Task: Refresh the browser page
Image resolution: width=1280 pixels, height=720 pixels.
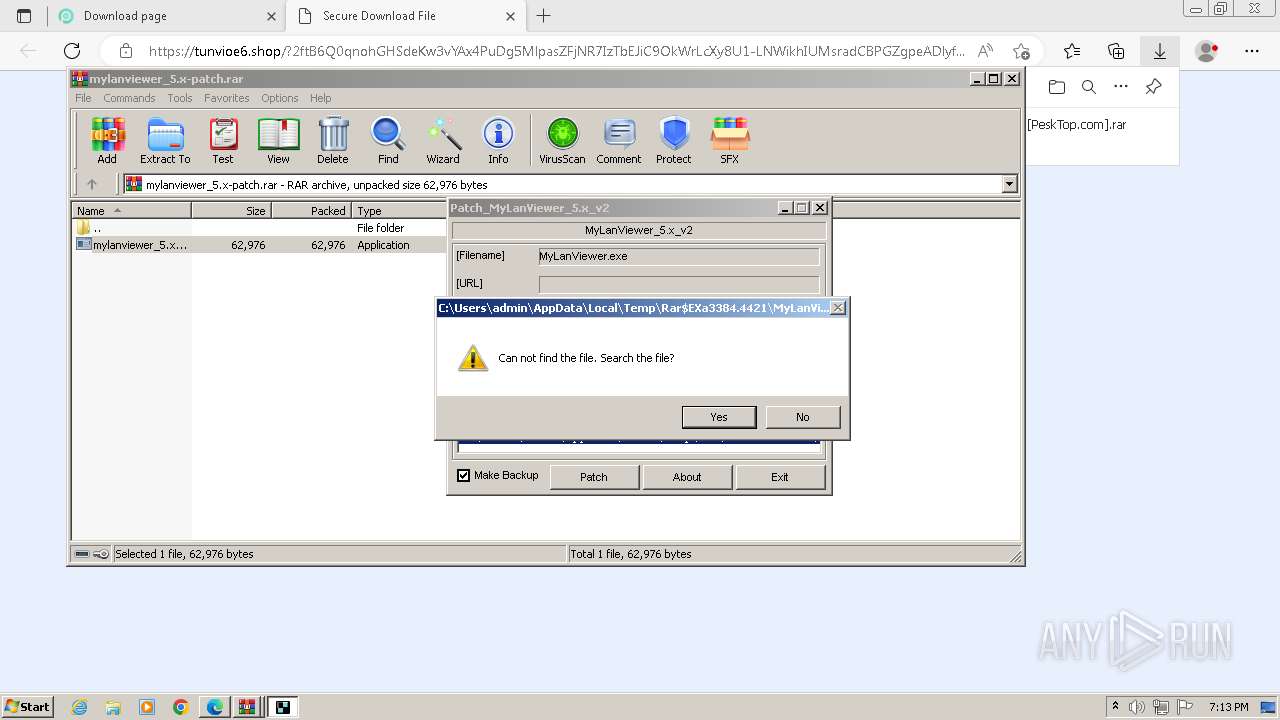Action: click(72, 51)
